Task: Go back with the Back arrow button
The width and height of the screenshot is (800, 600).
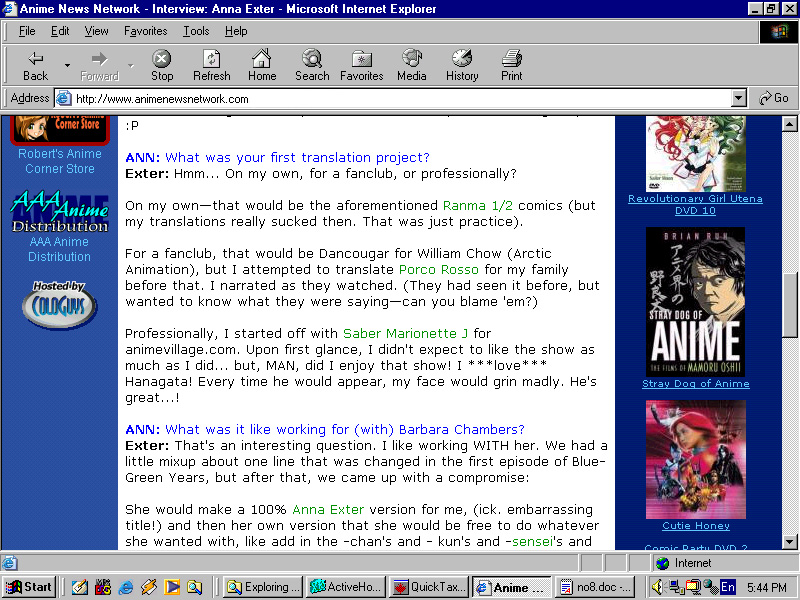Action: click(35, 65)
